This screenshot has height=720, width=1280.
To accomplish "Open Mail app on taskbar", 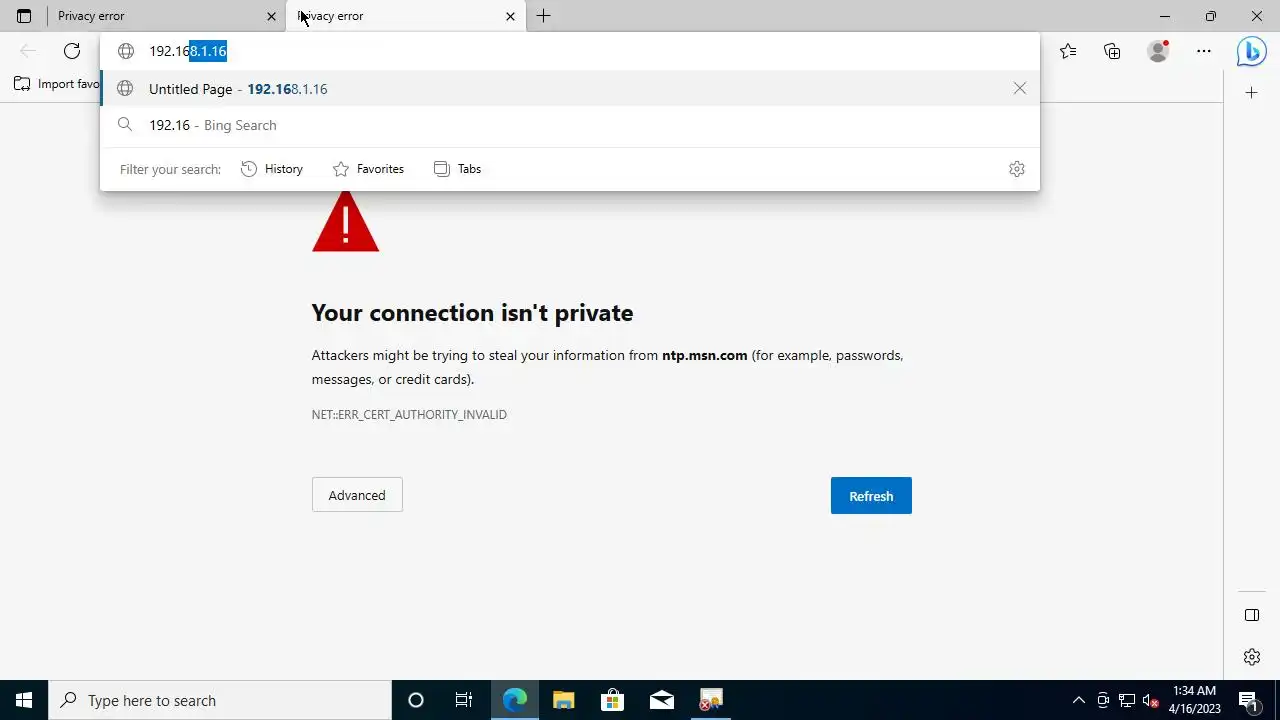I will click(662, 700).
